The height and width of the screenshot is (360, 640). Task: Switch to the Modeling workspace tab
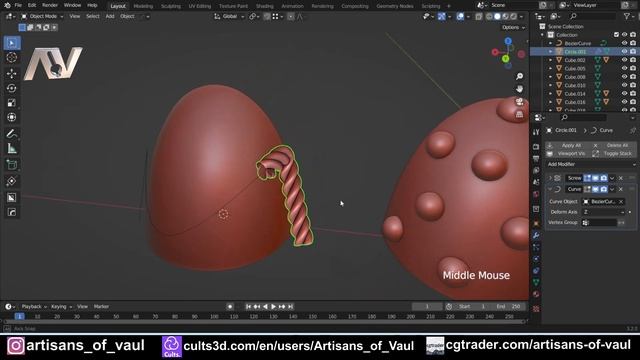[143, 6]
